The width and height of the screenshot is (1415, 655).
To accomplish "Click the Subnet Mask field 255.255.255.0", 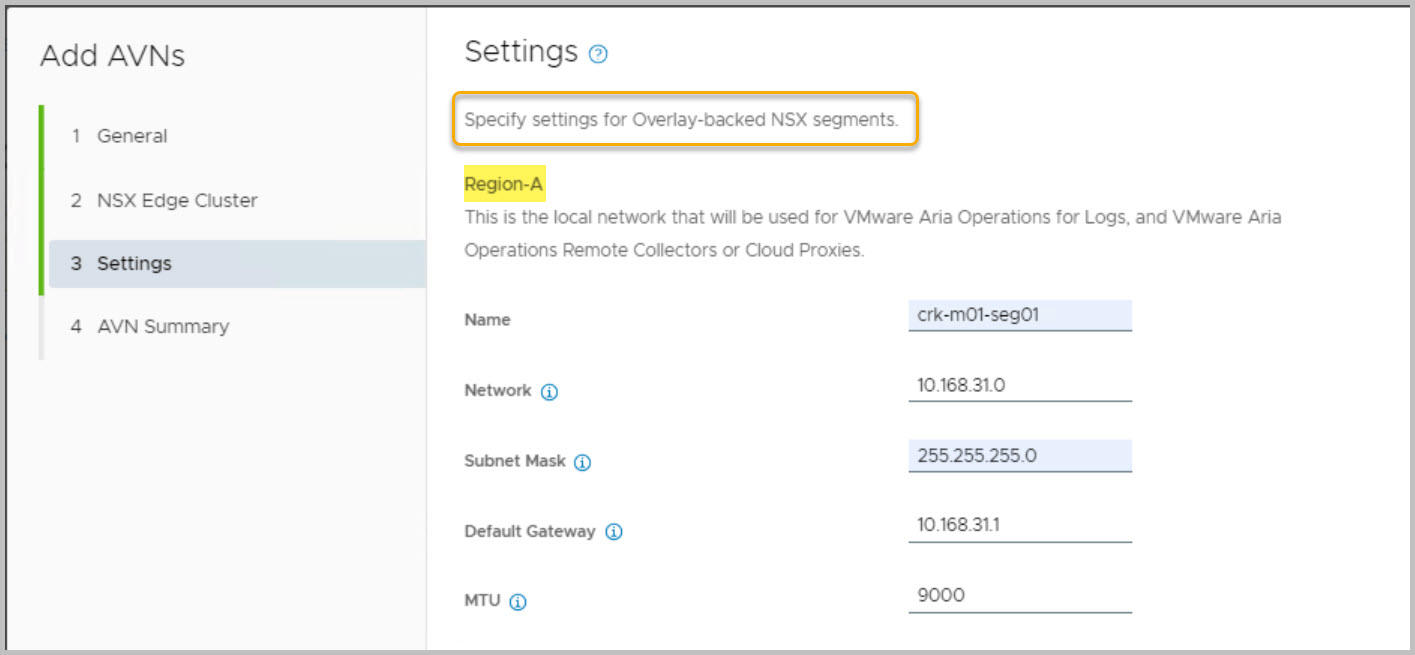I will click(1019, 456).
